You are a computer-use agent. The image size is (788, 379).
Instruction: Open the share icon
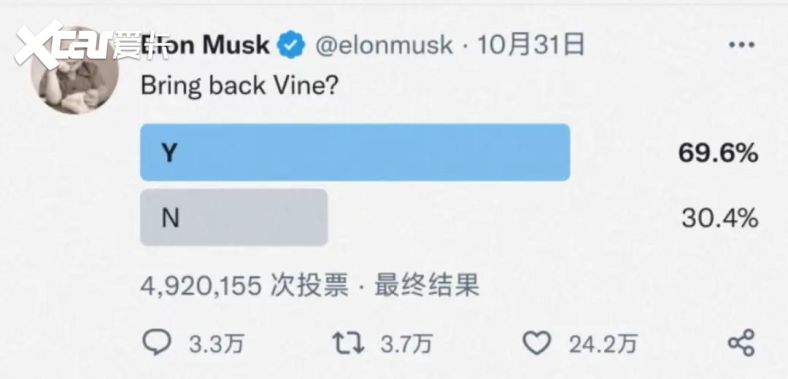click(741, 343)
